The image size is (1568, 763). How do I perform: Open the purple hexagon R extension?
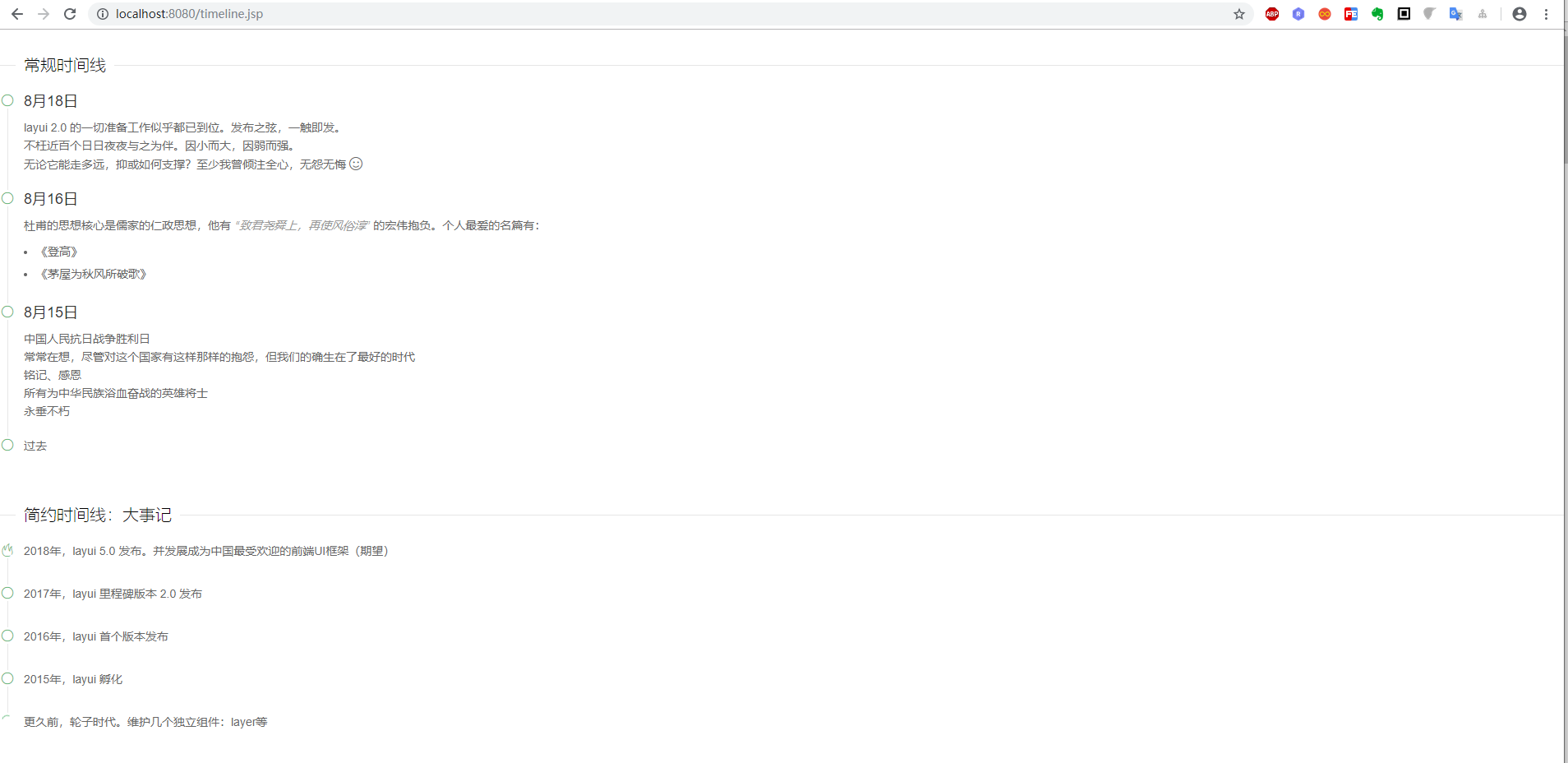pos(1298,14)
